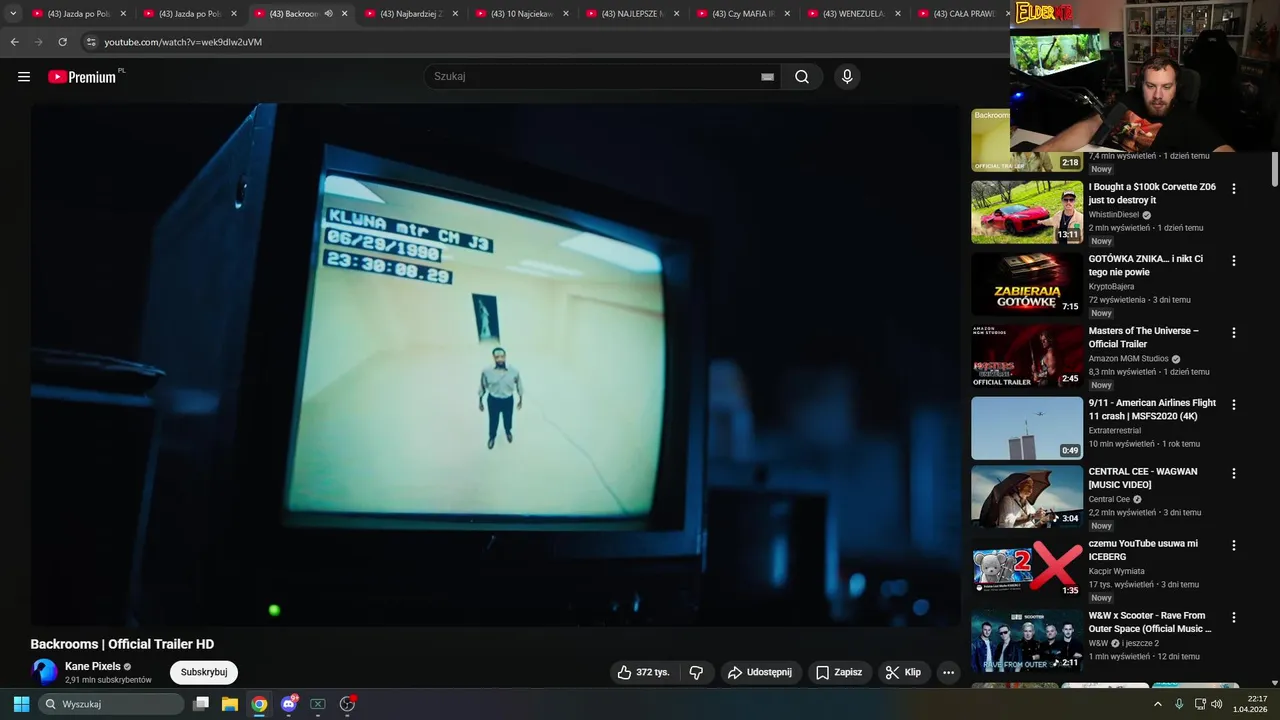This screenshot has width=1280, height=720.
Task: Close the 10 Najciekaw browser tab
Action: tap(566, 14)
